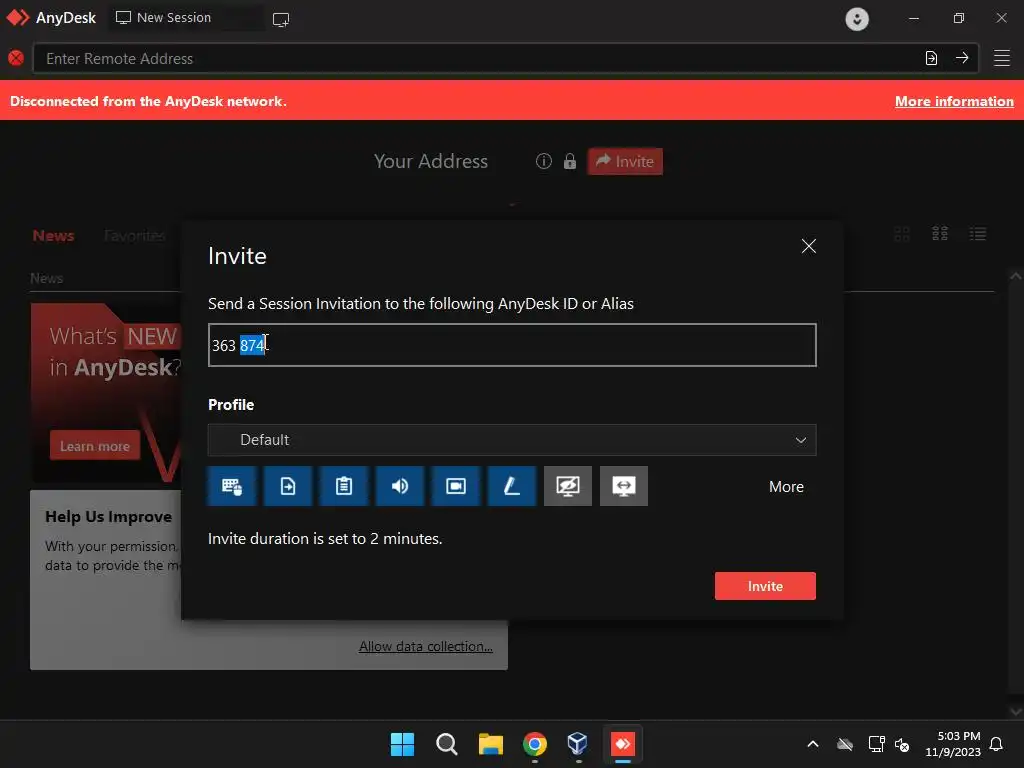Open VirtualBox from the taskbar
This screenshot has height=768, width=1024.
pyautogui.click(x=578, y=744)
